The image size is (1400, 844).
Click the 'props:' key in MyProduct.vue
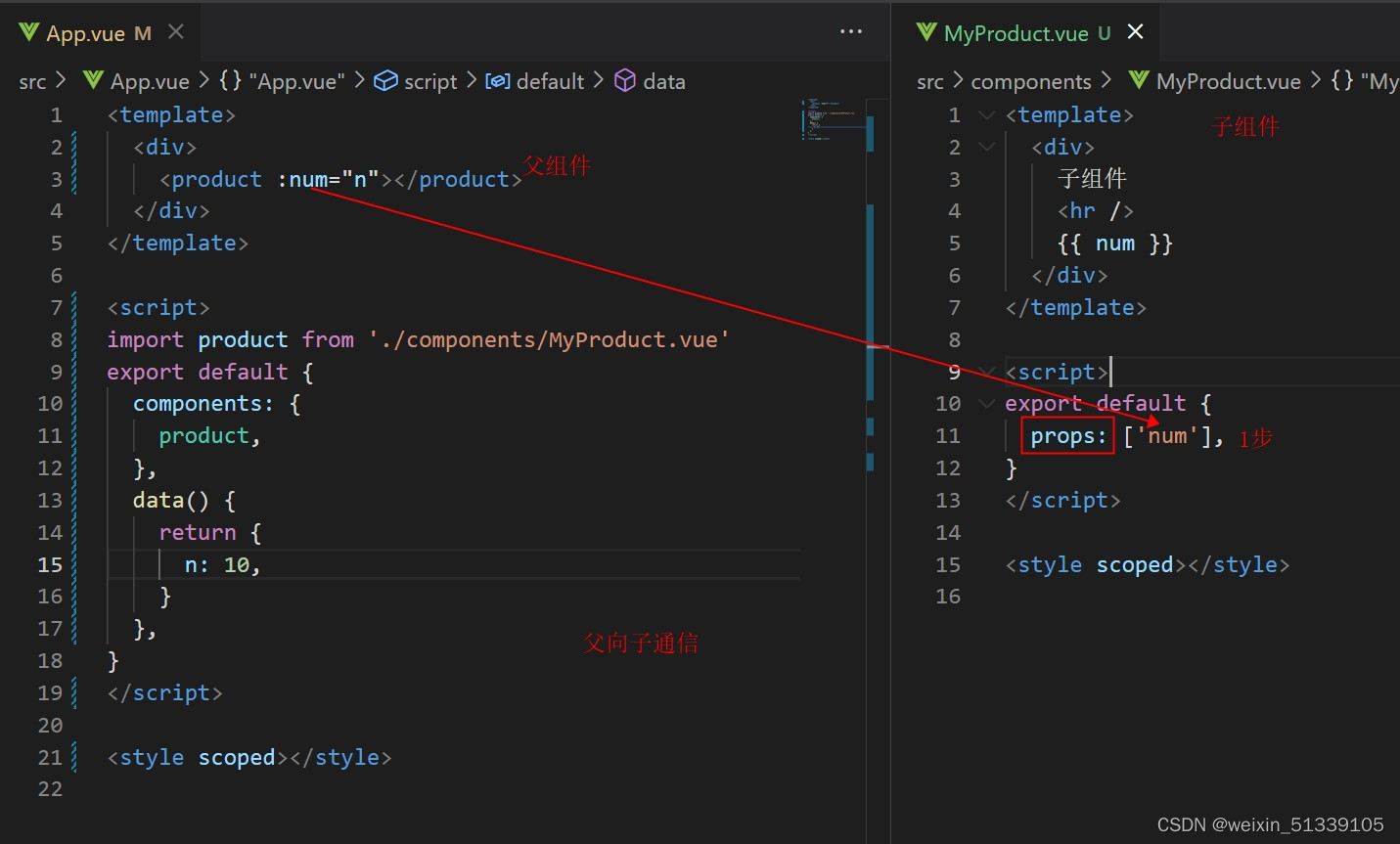click(1068, 436)
